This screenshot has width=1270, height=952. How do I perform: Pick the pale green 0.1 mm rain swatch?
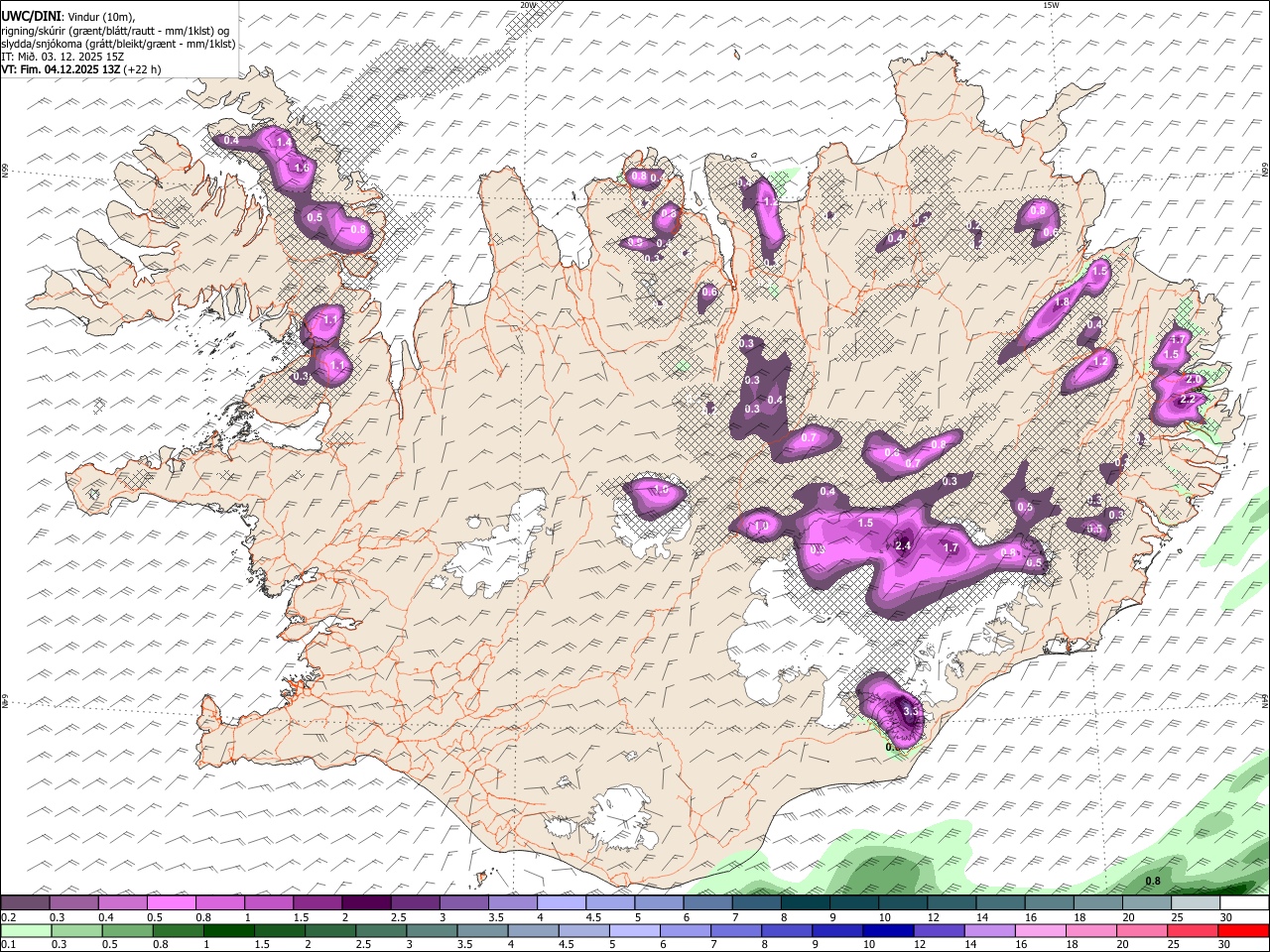26,930
